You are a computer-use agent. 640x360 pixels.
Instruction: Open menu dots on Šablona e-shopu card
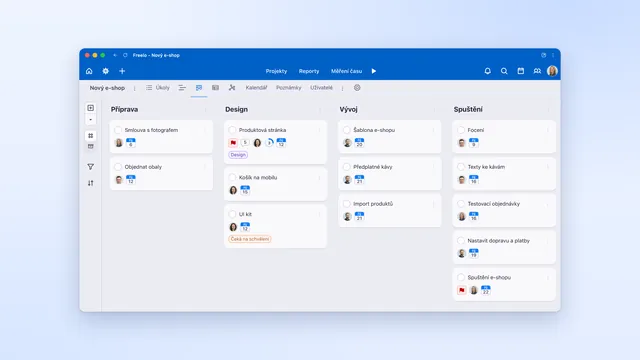point(433,130)
